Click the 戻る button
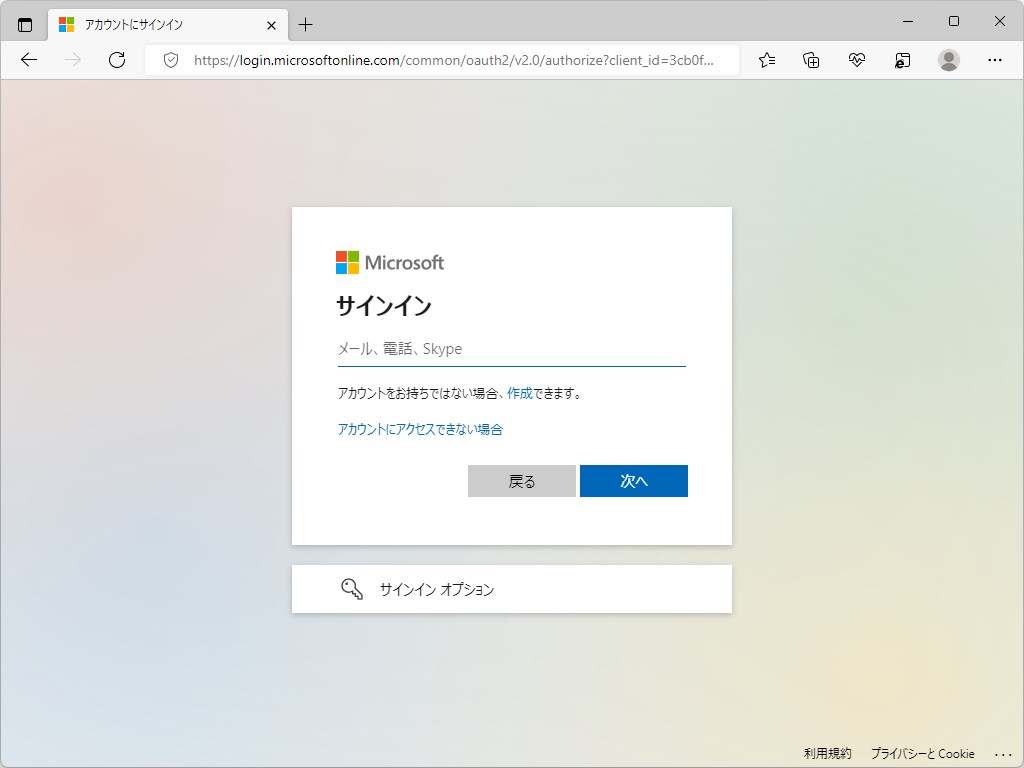 pos(521,481)
